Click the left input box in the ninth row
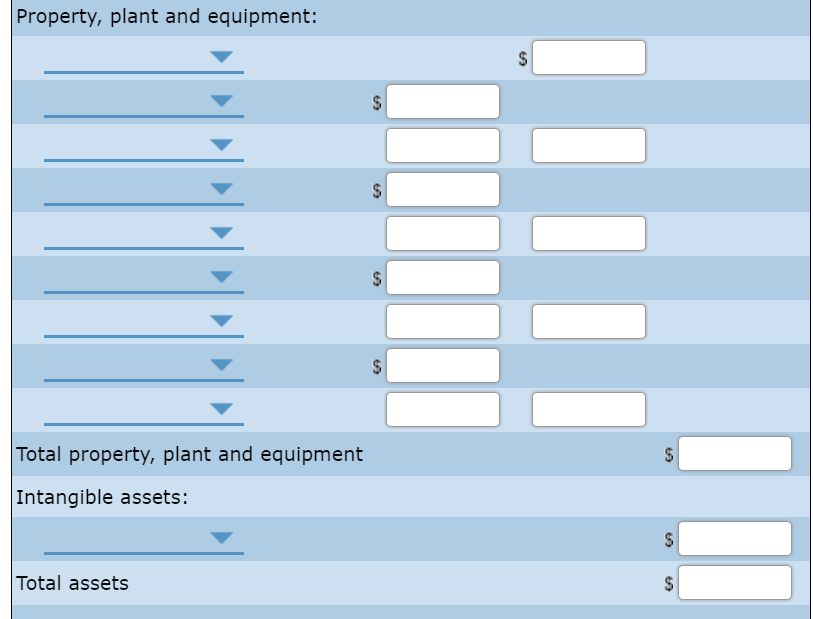 pyautogui.click(x=443, y=408)
